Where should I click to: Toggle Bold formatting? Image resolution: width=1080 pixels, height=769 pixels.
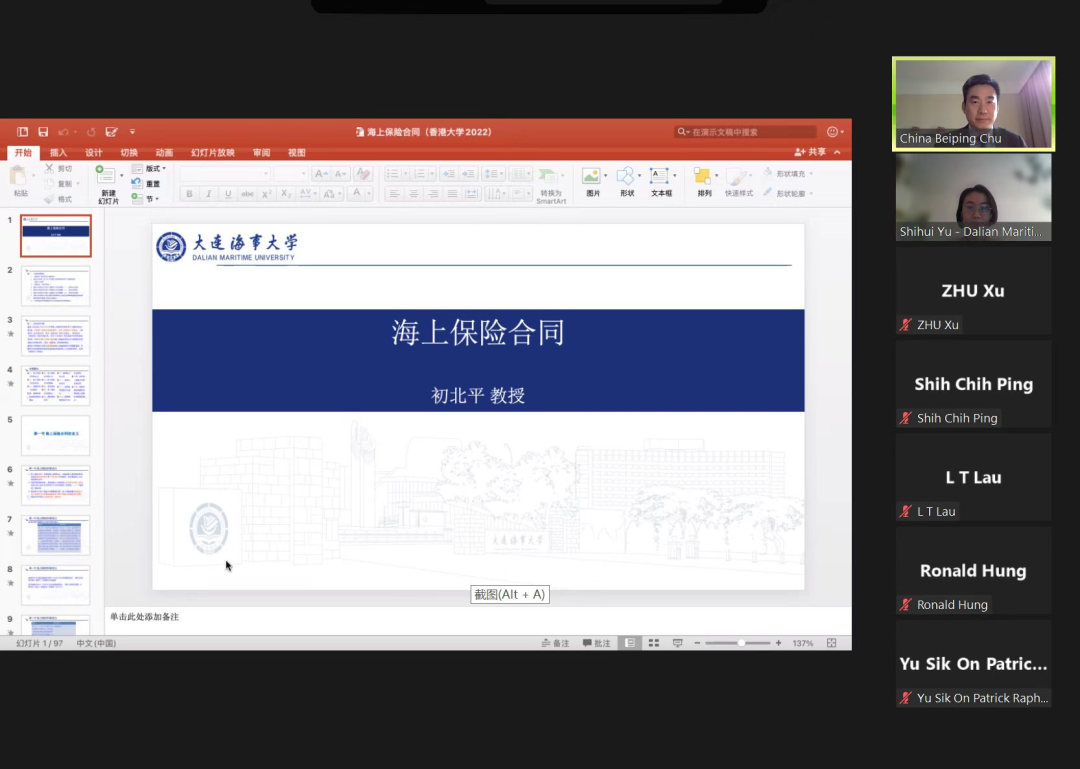coord(190,194)
